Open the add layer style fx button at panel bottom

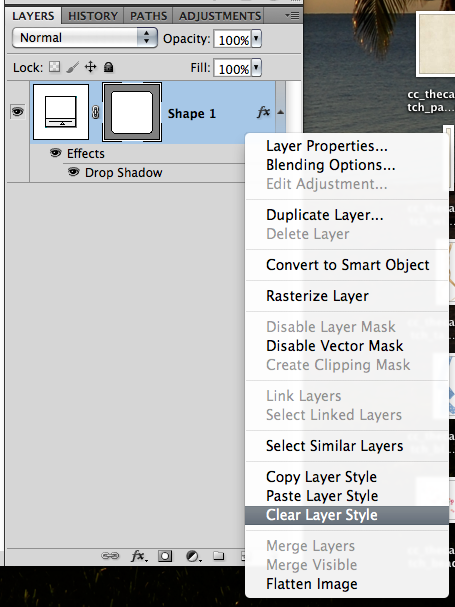[x=139, y=556]
